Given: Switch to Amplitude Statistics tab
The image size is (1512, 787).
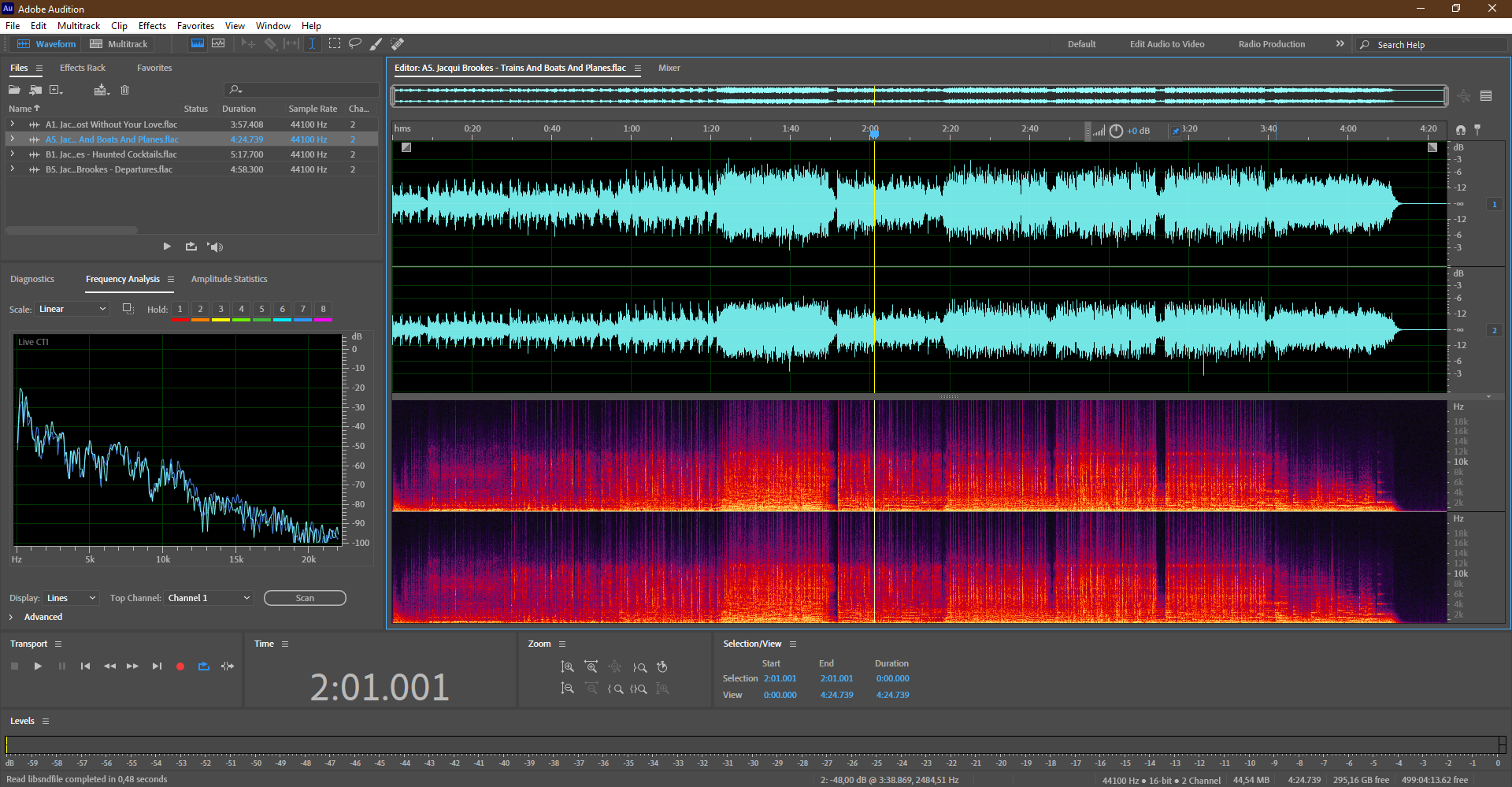Looking at the screenshot, I should (x=229, y=279).
